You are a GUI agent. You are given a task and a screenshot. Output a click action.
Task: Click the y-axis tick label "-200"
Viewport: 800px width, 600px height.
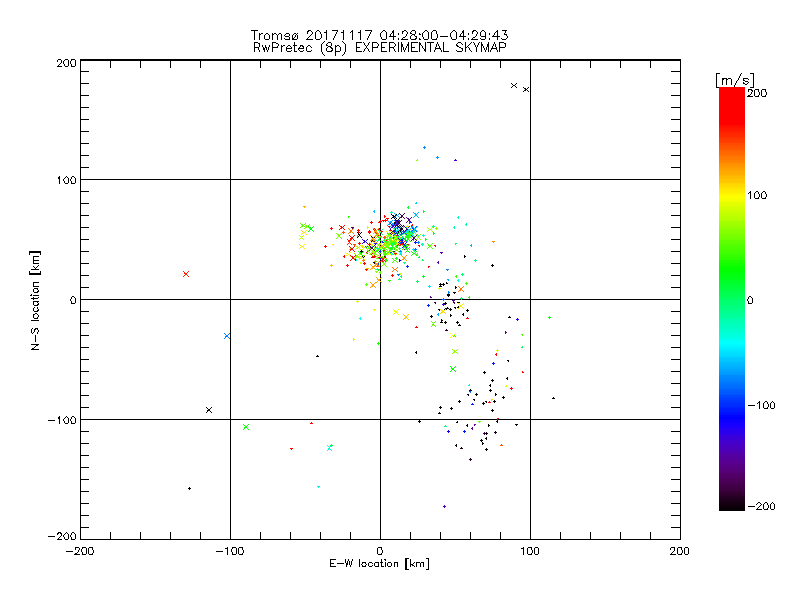[62, 536]
